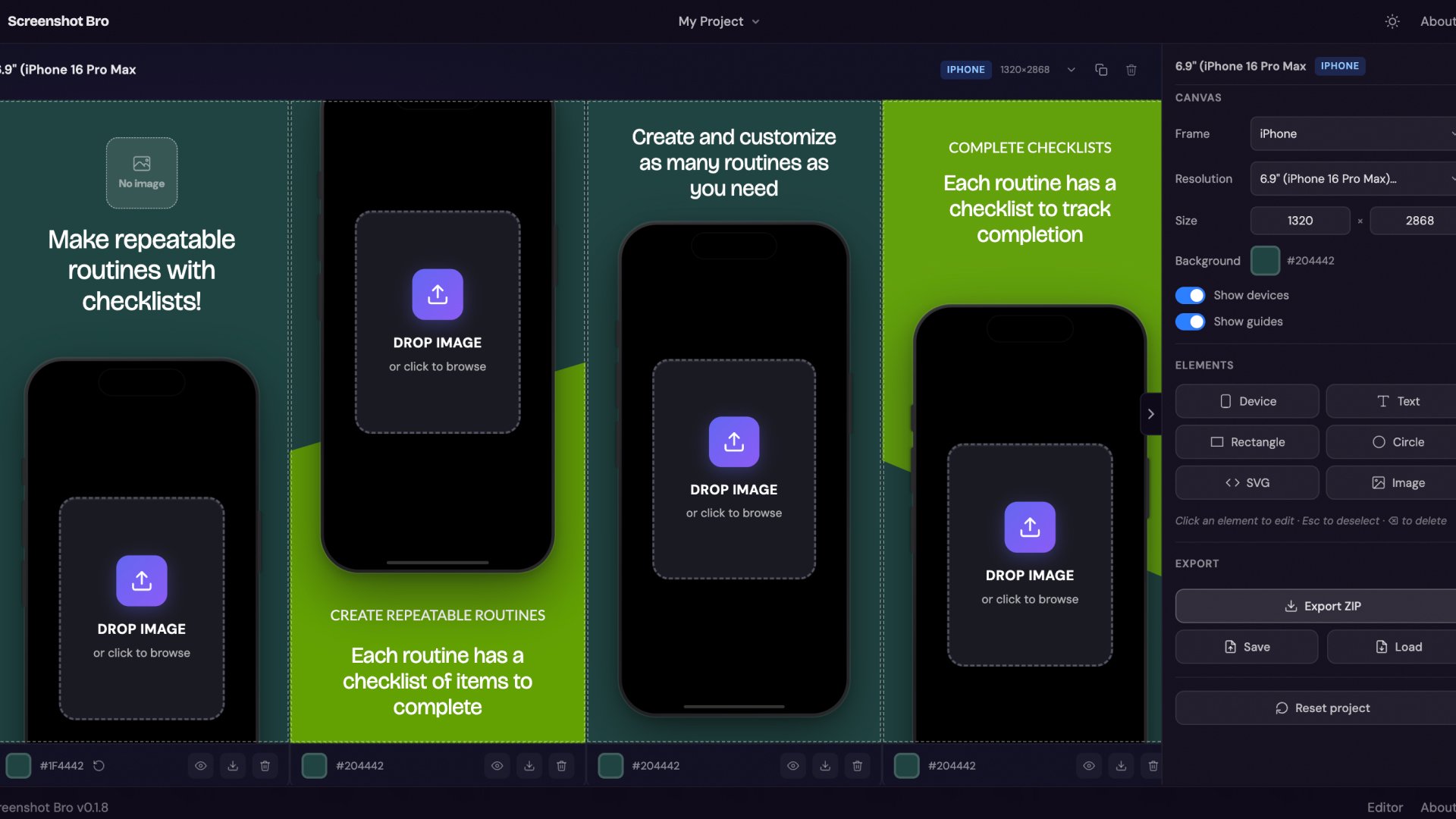Screen dimensions: 1456x819
Task: Download the second canvas screenshot
Action: click(x=529, y=766)
